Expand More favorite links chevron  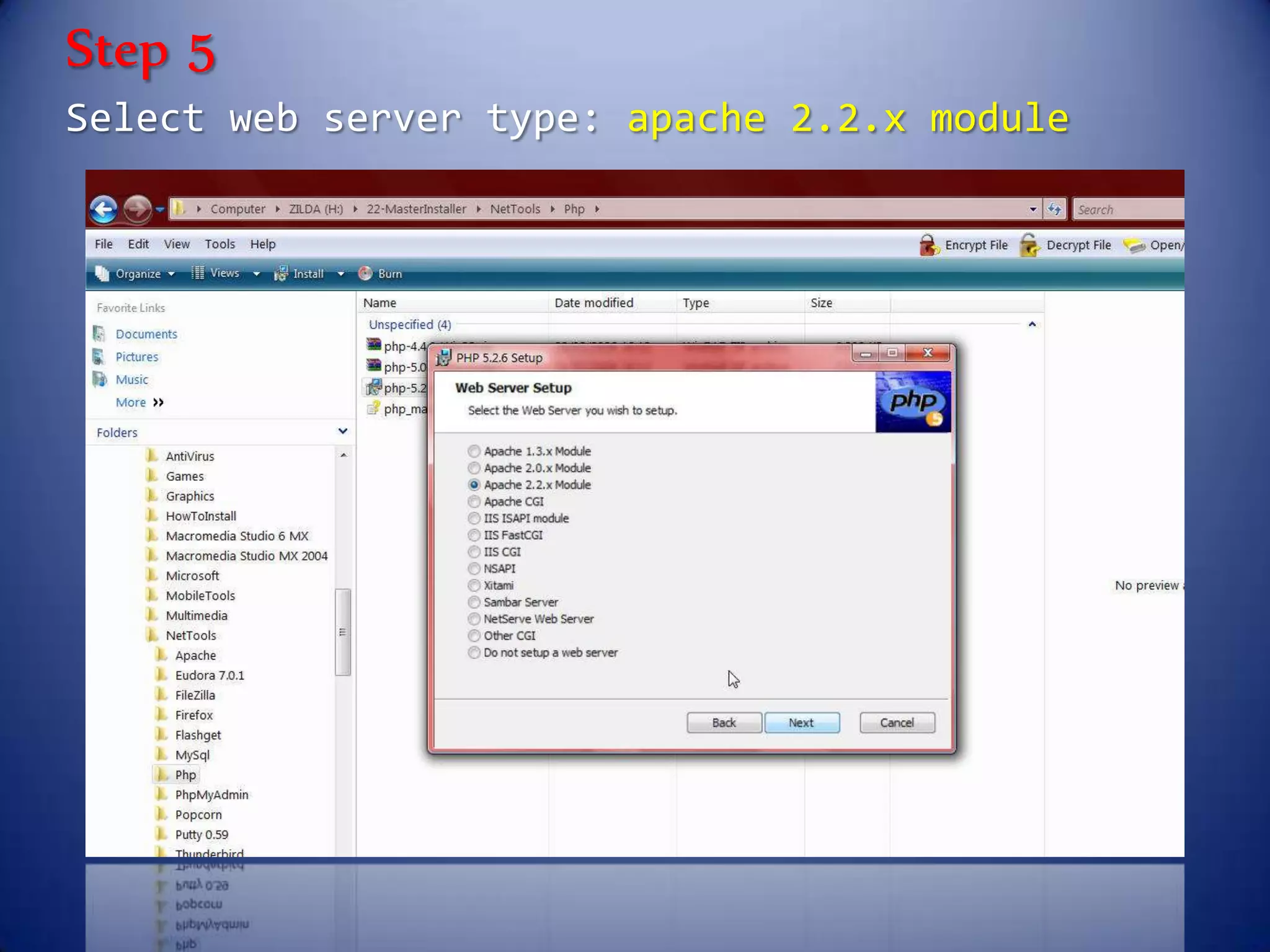point(158,402)
